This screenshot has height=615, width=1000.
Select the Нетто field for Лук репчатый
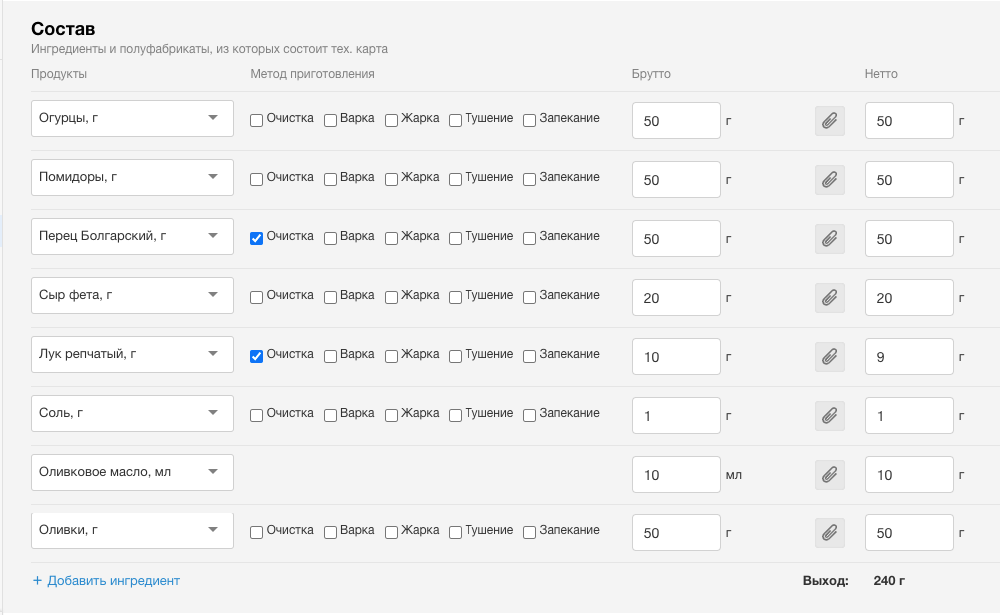(908, 356)
